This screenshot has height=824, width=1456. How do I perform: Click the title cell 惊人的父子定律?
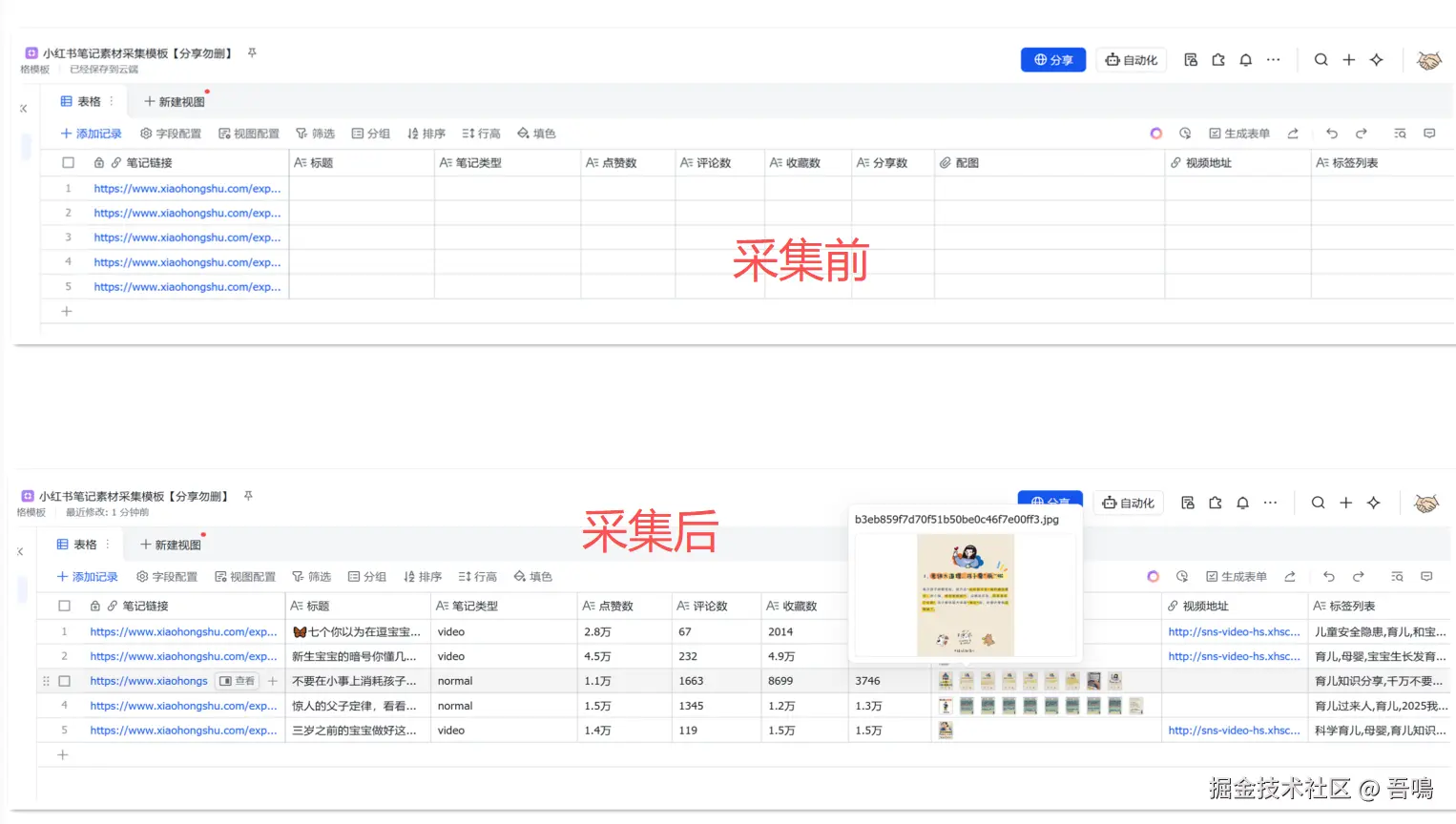click(358, 706)
